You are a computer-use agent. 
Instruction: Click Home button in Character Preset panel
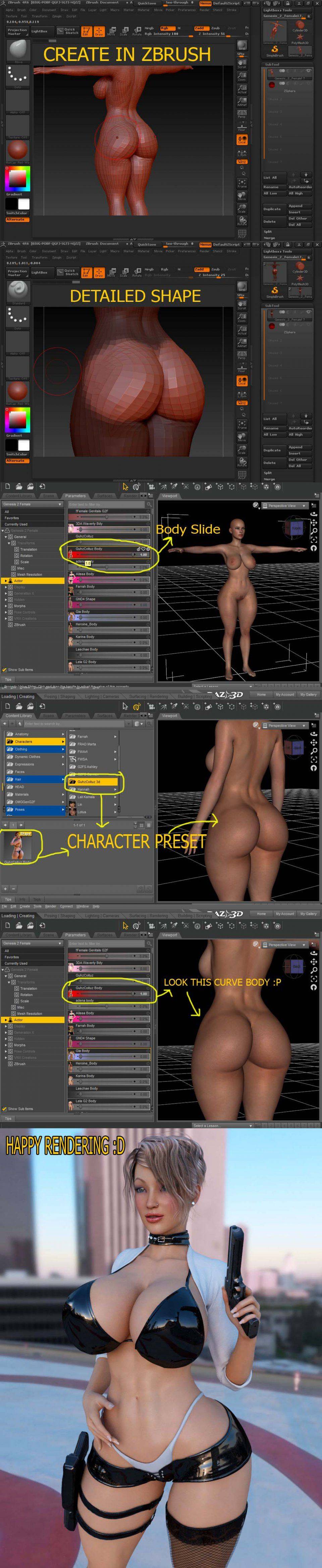coord(261,695)
